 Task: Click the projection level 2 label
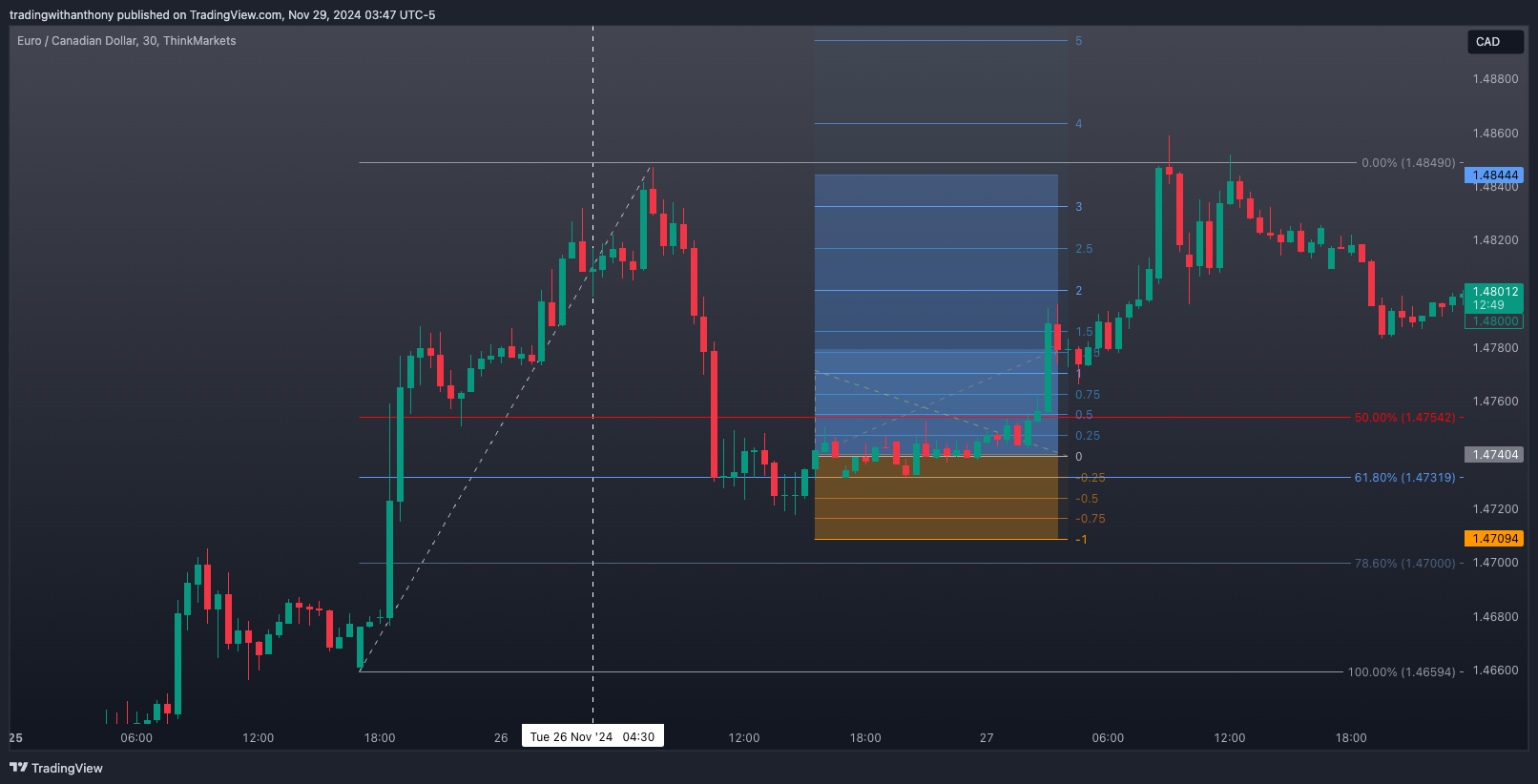pyautogui.click(x=1079, y=291)
